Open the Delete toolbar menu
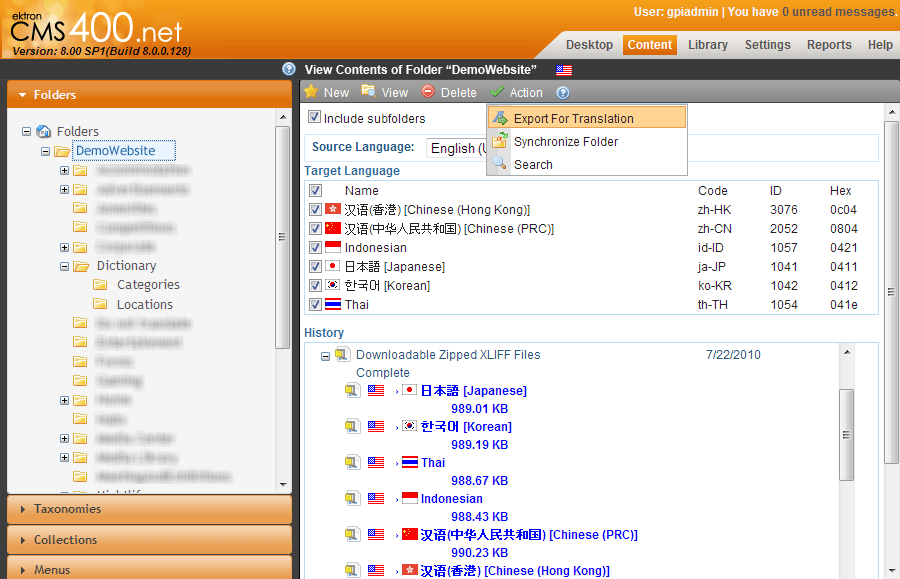Image resolution: width=900 pixels, height=579 pixels. 449,92
